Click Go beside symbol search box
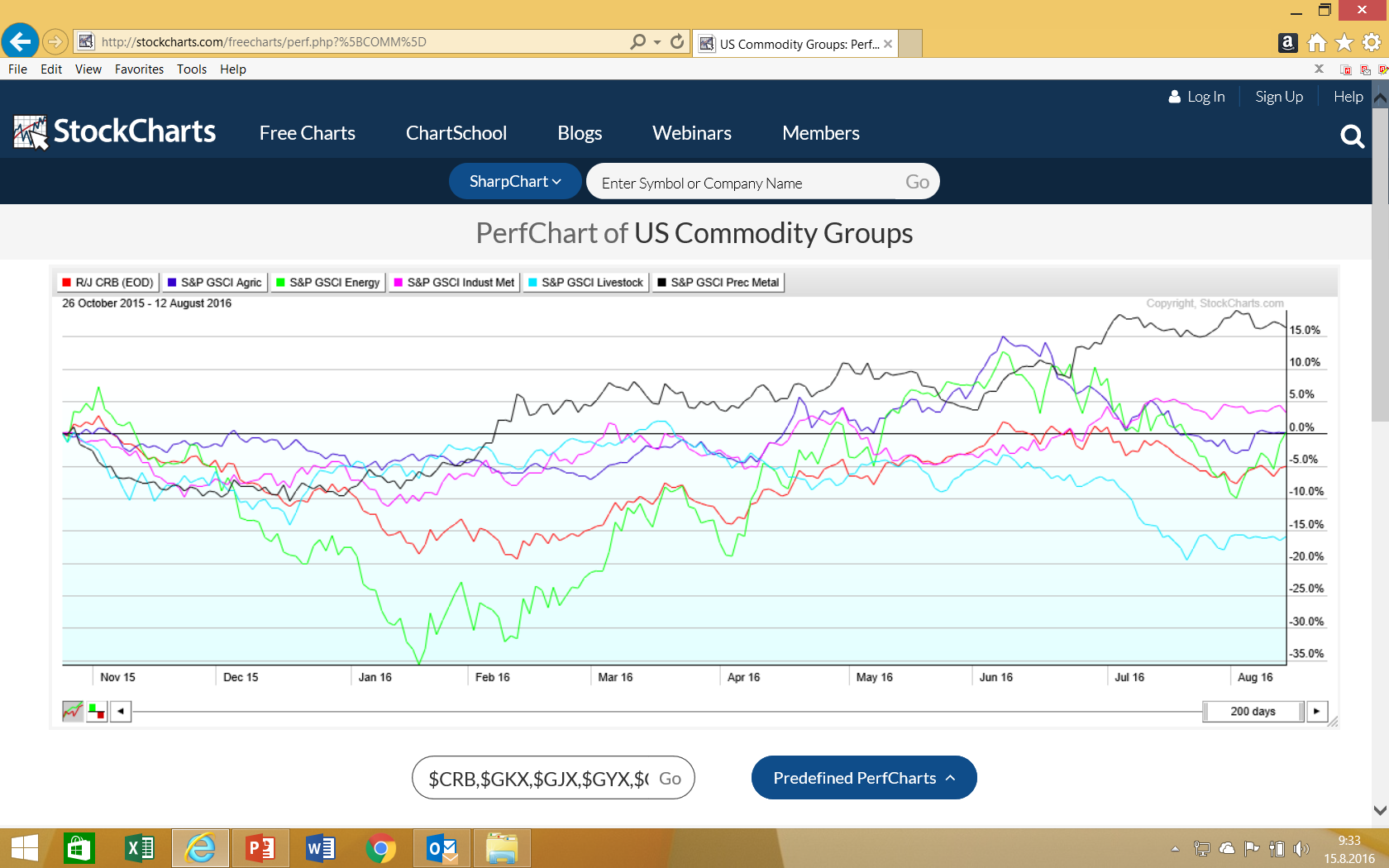This screenshot has height=868, width=1389. click(917, 182)
